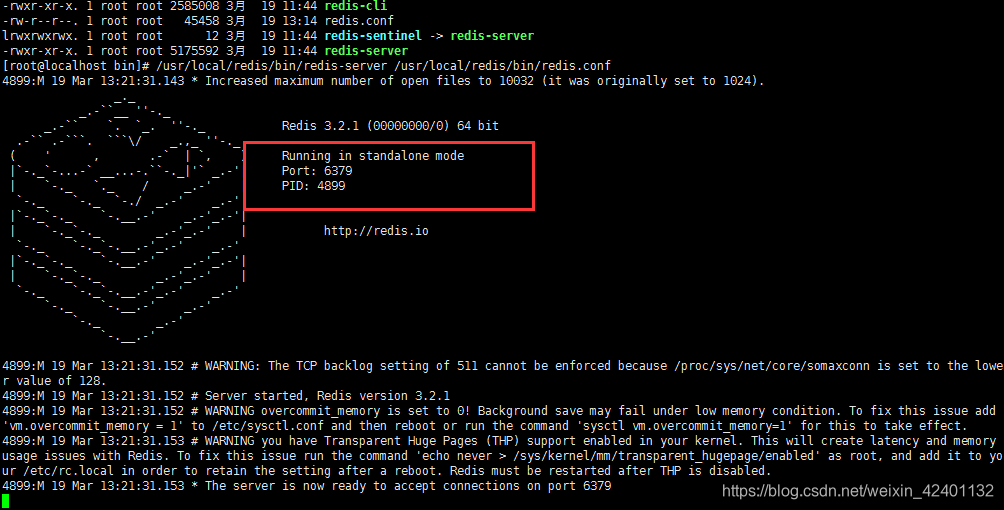Click the /proc/sys/net/core/somaxconn path

pyautogui.click(x=772, y=366)
